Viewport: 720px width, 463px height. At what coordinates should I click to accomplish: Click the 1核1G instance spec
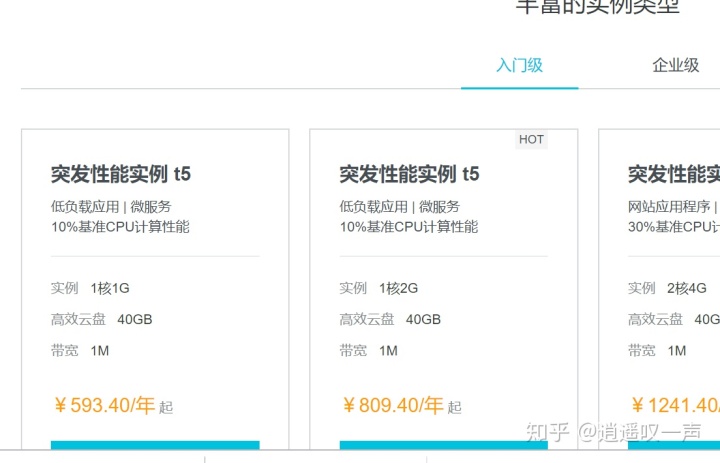click(110, 288)
